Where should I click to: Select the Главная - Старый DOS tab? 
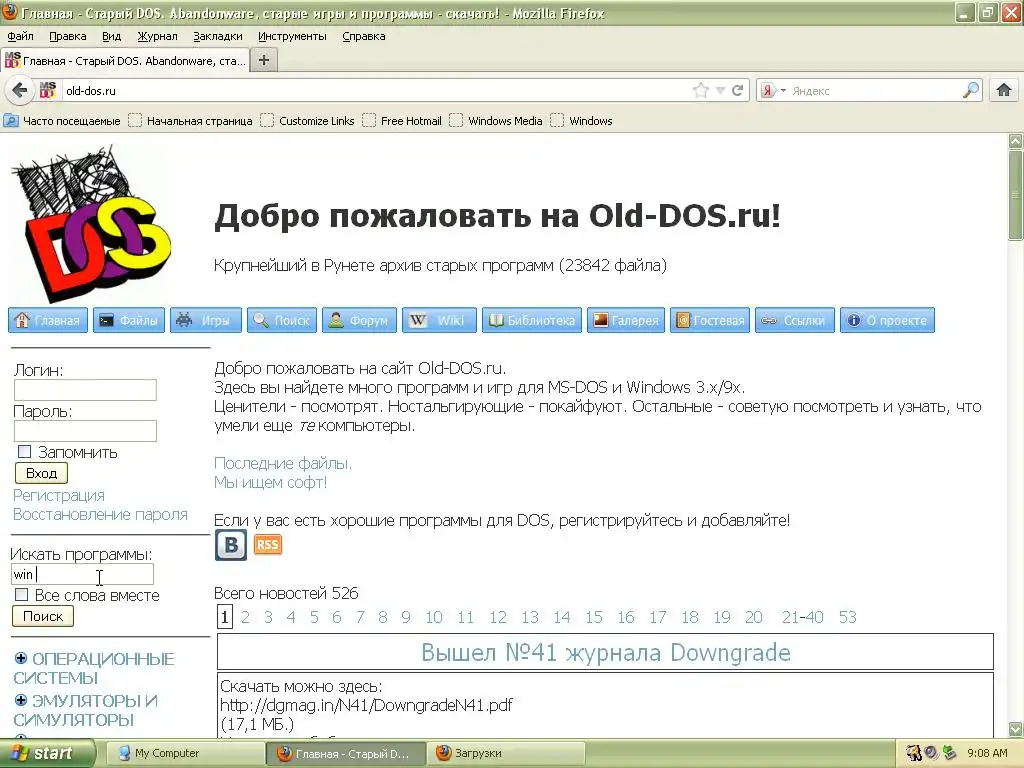pyautogui.click(x=125, y=60)
